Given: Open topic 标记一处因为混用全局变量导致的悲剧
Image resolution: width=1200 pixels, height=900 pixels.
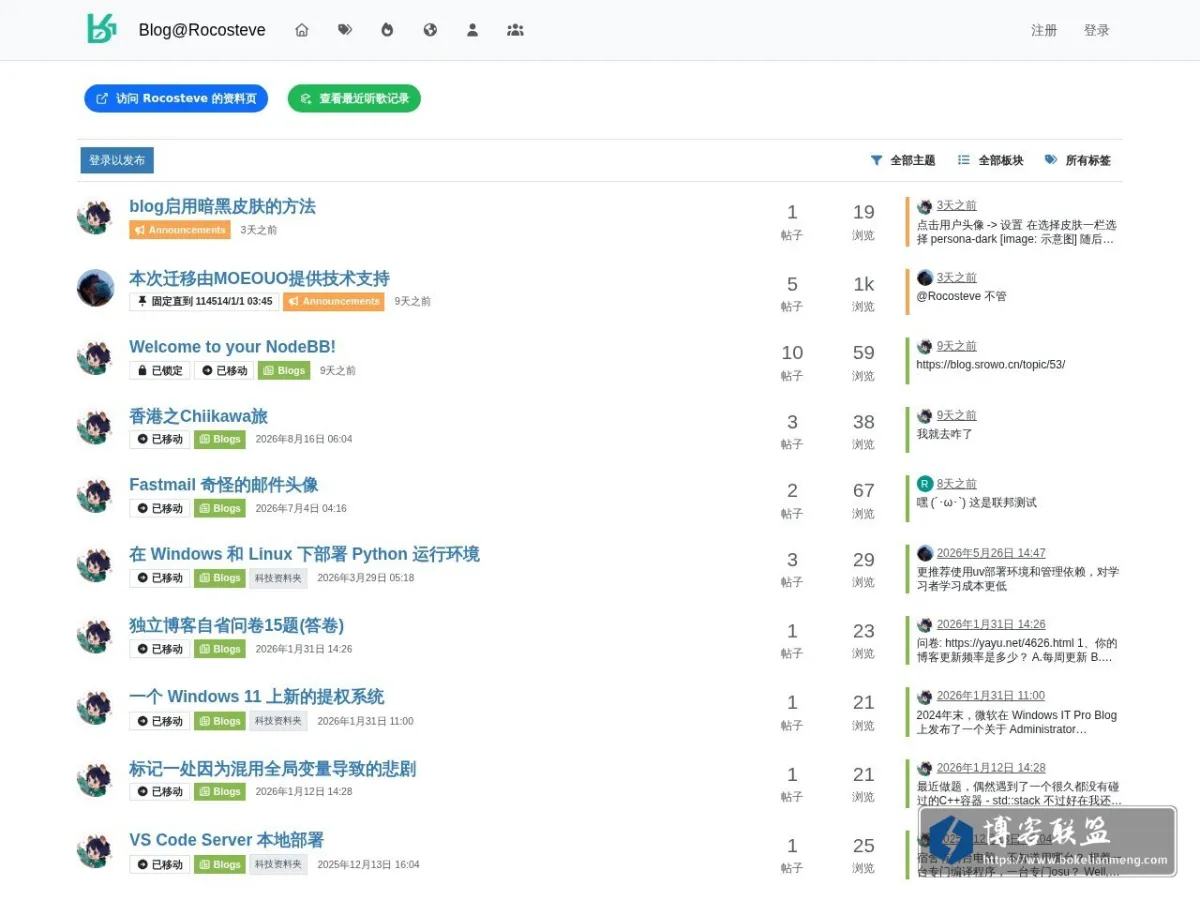Looking at the screenshot, I should pyautogui.click(x=272, y=769).
